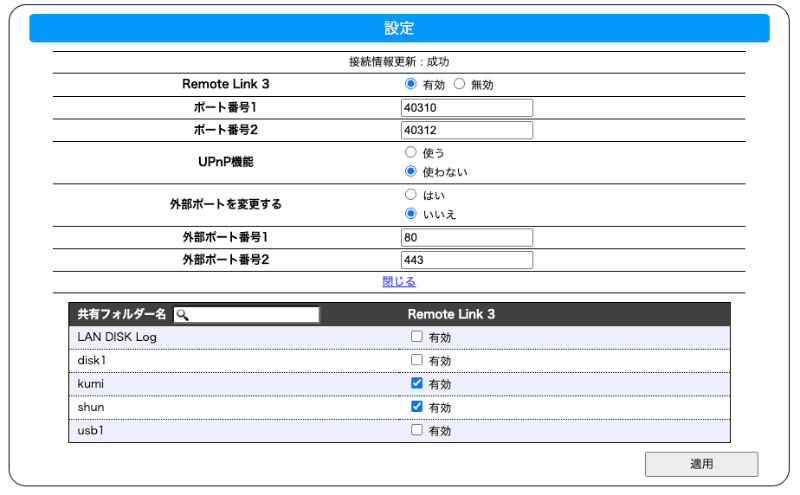Choose いいえ for 外部ポートを変更する
Screen dimensions: 800x495
pyautogui.click(x=411, y=214)
